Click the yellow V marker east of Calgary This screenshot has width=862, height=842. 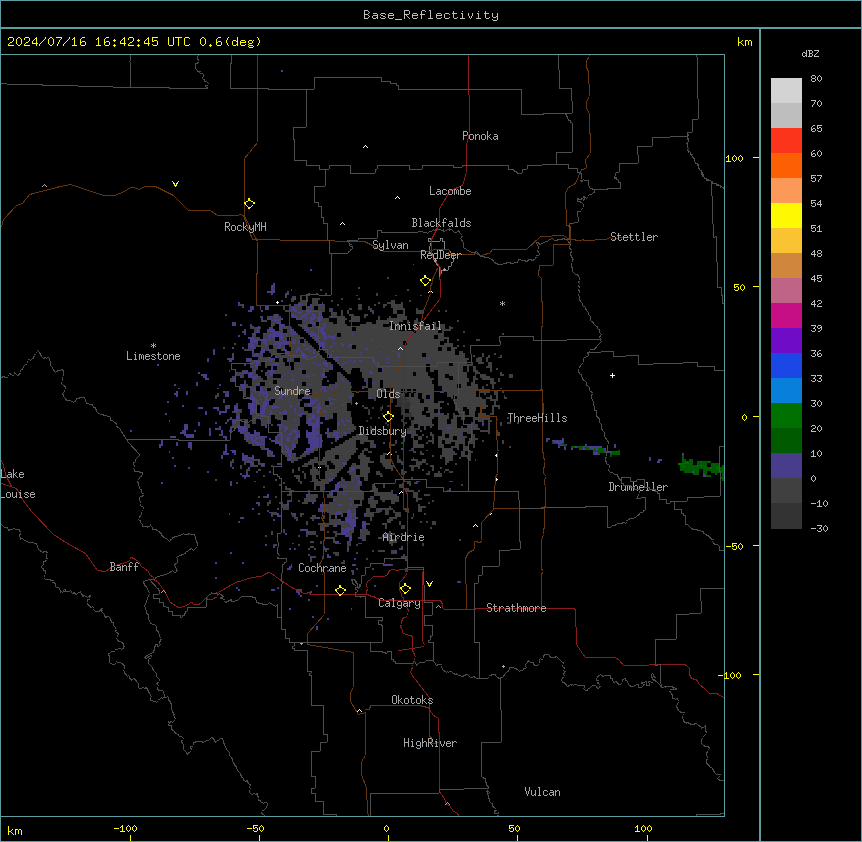pyautogui.click(x=429, y=584)
